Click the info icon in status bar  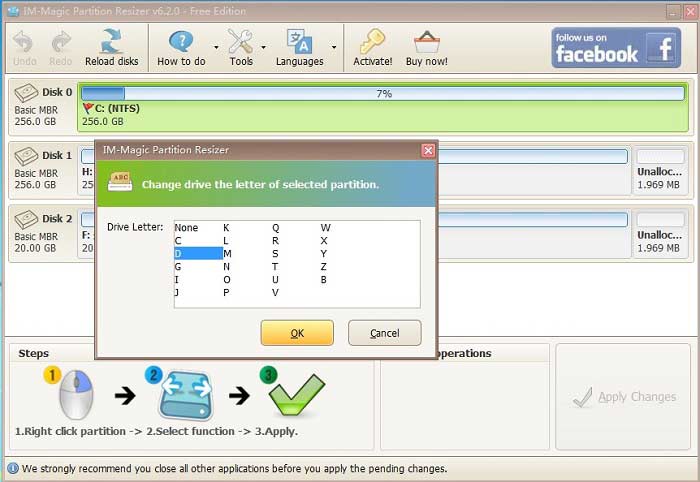tap(13, 469)
